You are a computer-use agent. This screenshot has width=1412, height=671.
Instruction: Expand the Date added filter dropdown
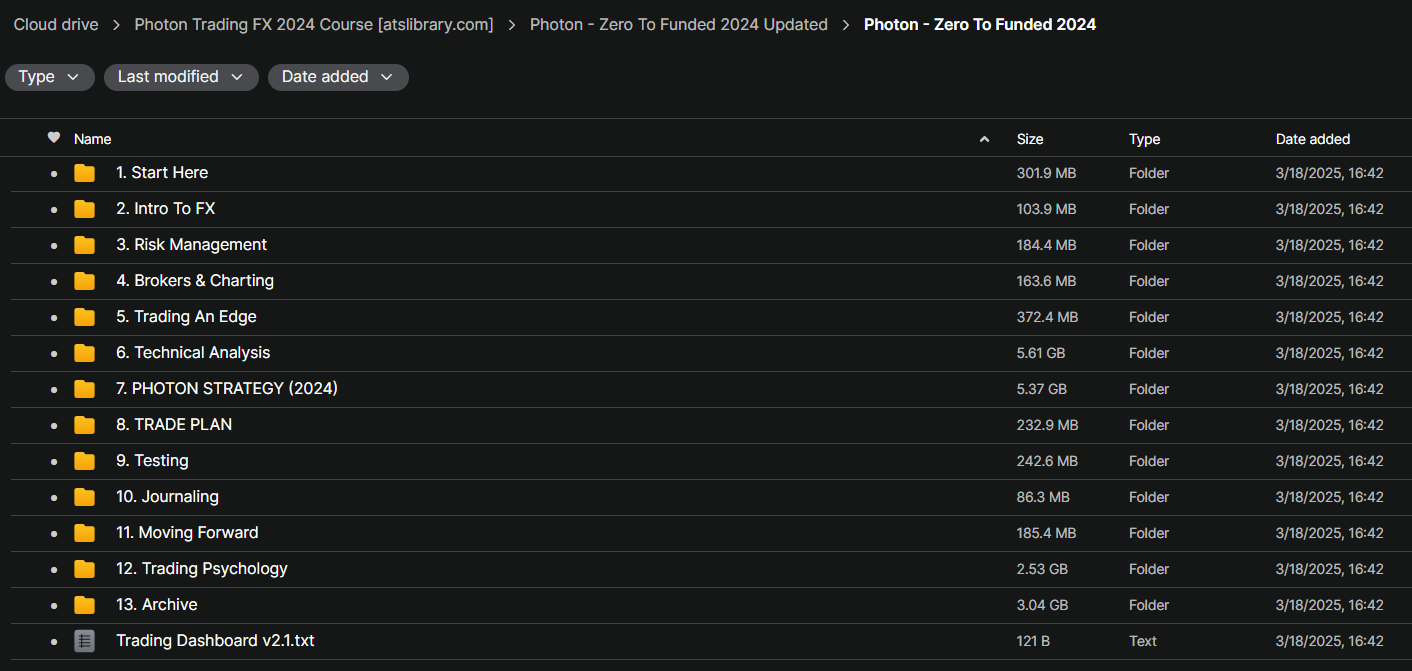pyautogui.click(x=338, y=77)
